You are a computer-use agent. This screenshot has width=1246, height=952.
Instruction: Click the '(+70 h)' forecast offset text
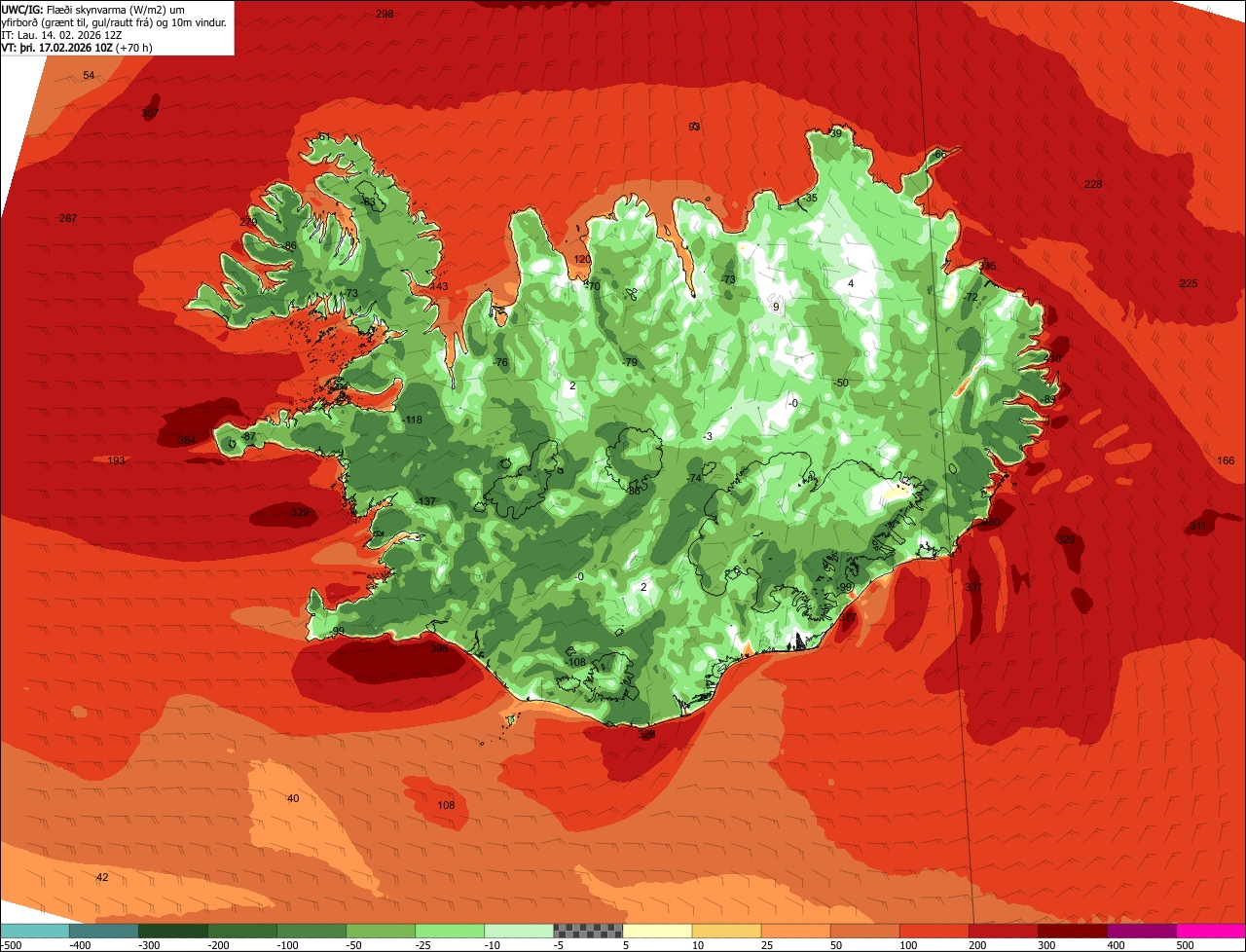coord(133,48)
